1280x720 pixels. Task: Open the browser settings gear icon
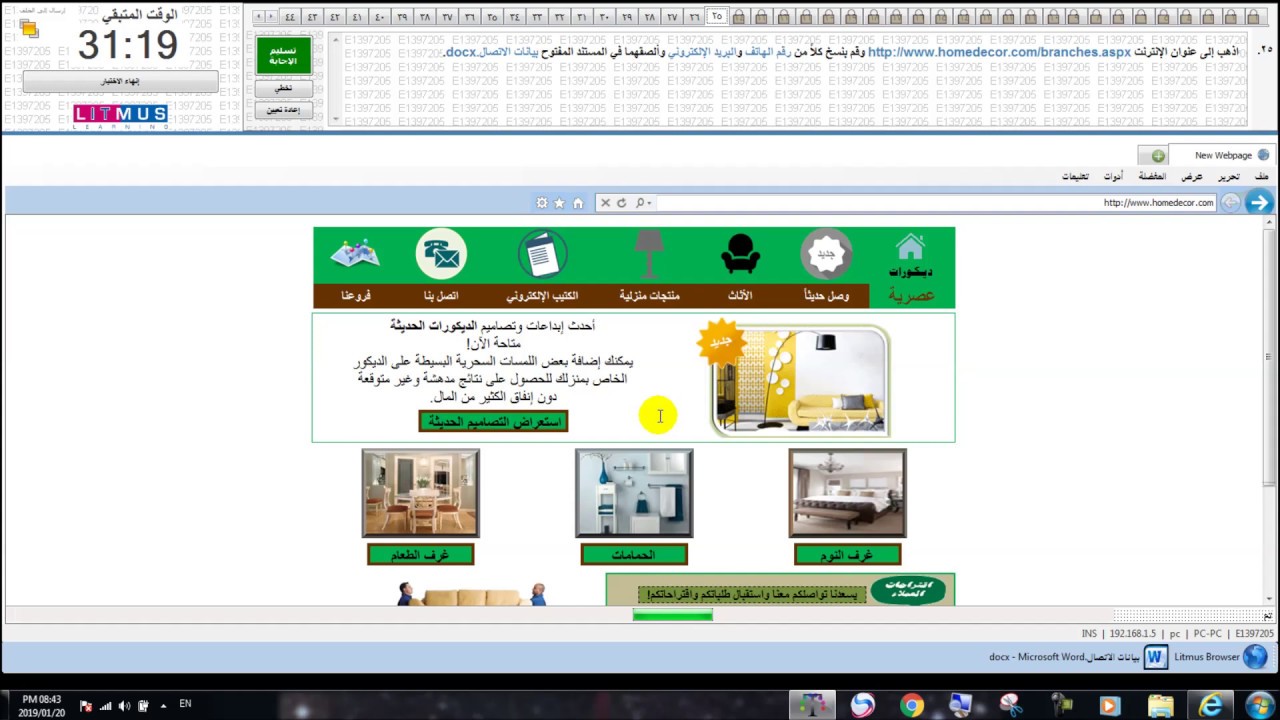pyautogui.click(x=542, y=203)
